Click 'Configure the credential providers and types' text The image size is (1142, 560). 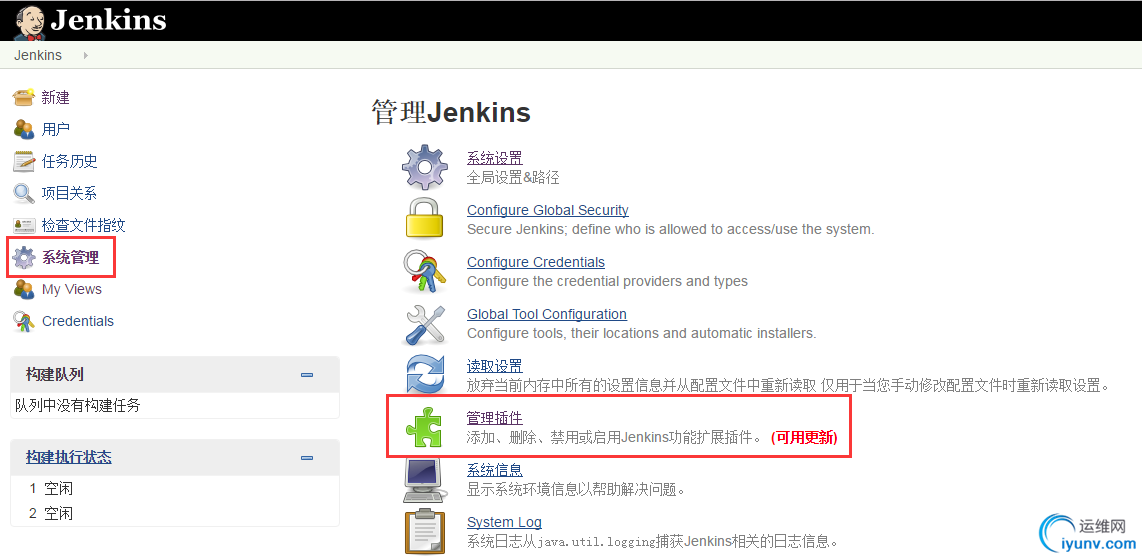[607, 281]
